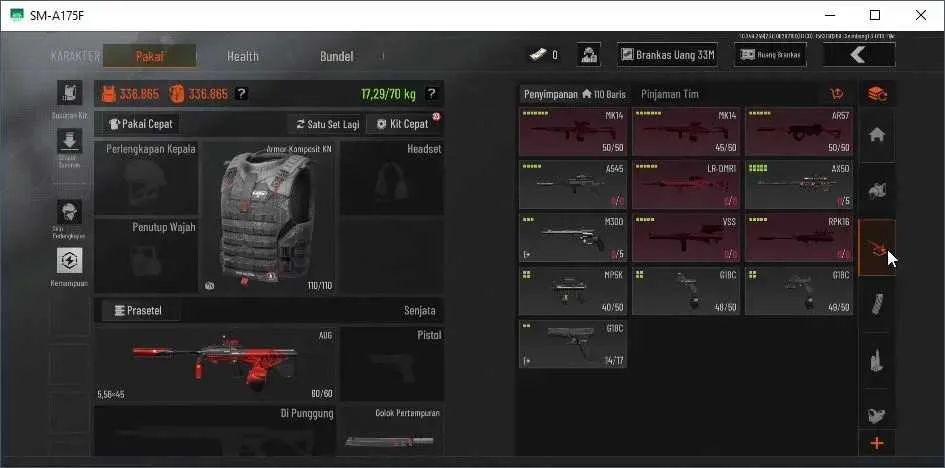Screen dimensions: 945x468
Task: Select the empty Penutup Wajah slot
Action: (x=146, y=256)
